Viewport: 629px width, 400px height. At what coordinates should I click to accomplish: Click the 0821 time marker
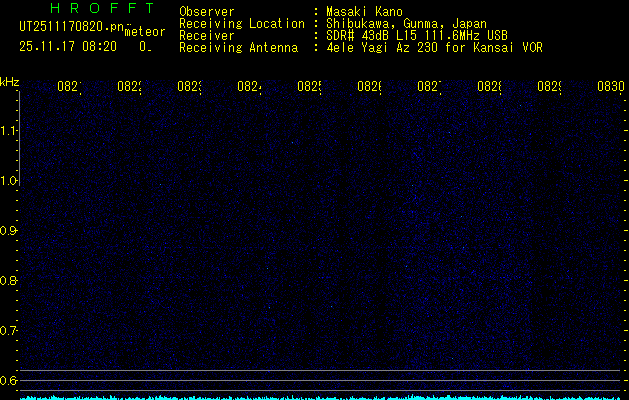coord(69,86)
